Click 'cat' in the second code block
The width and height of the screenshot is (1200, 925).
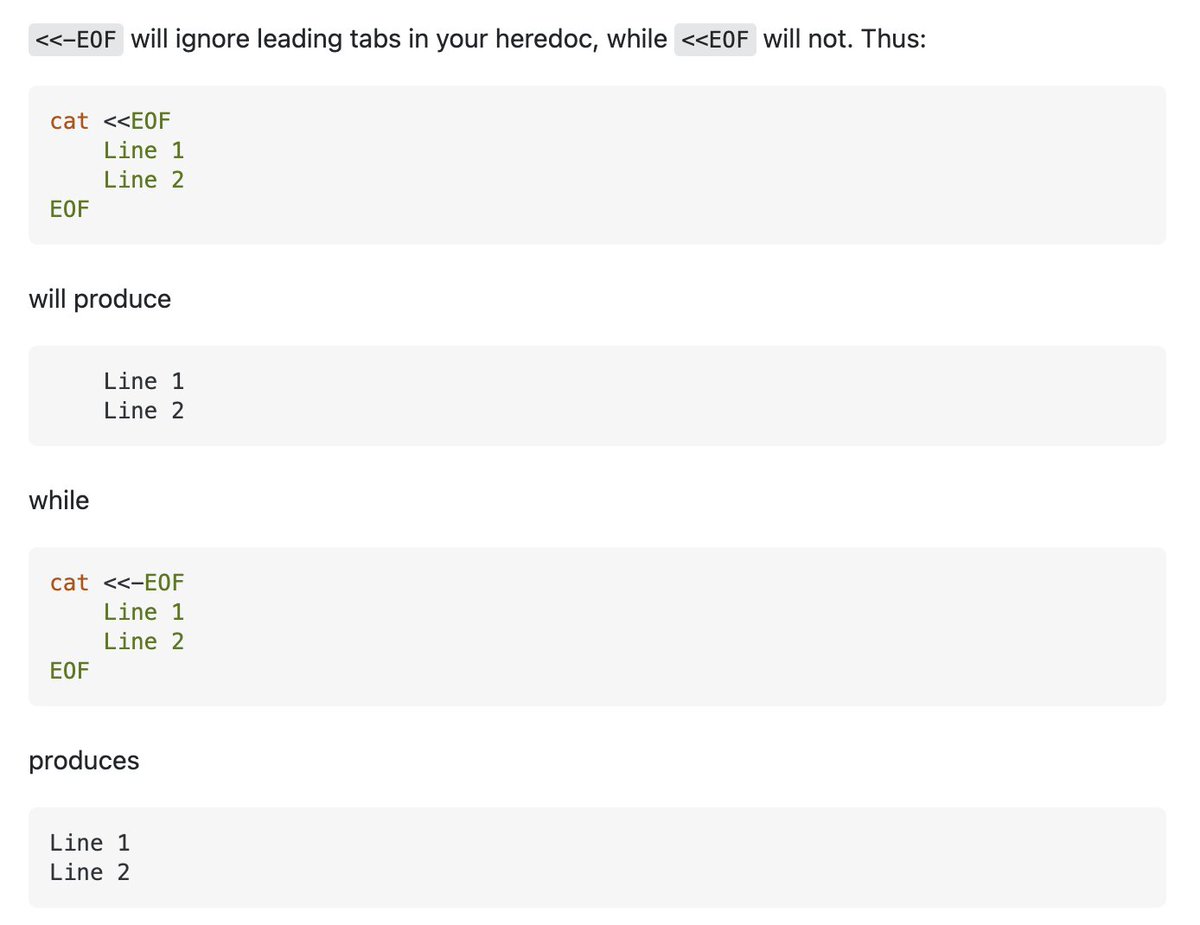pyautogui.click(x=69, y=582)
